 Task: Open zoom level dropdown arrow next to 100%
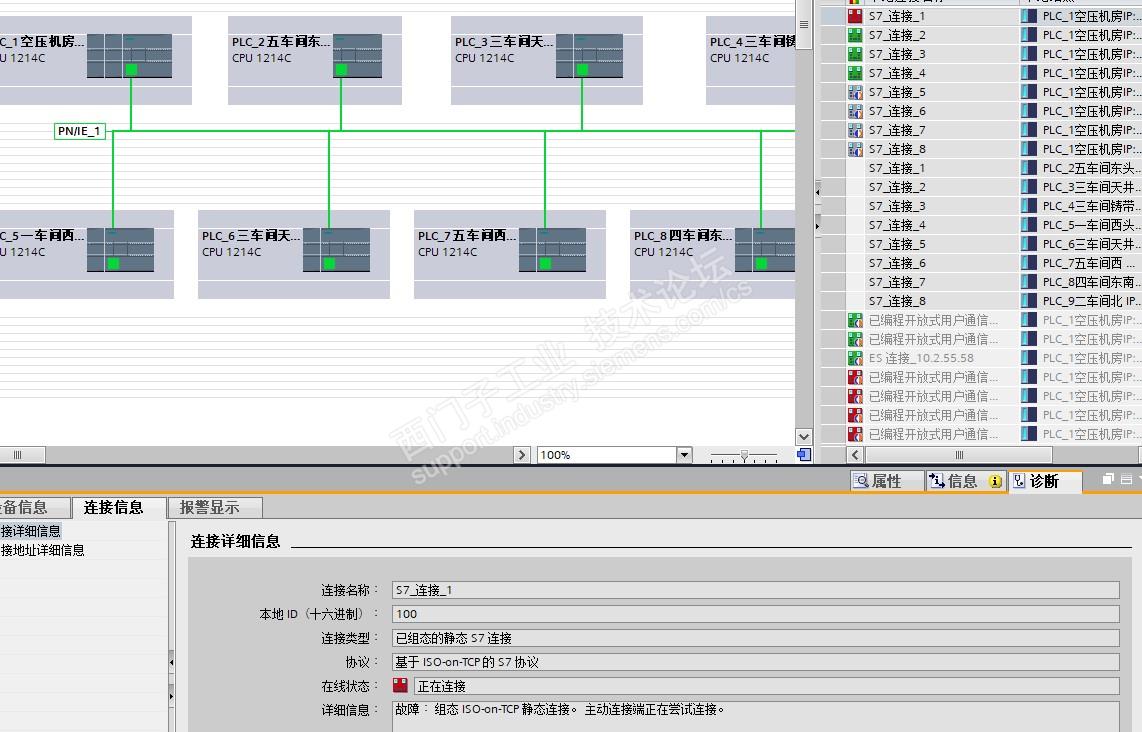coord(684,454)
